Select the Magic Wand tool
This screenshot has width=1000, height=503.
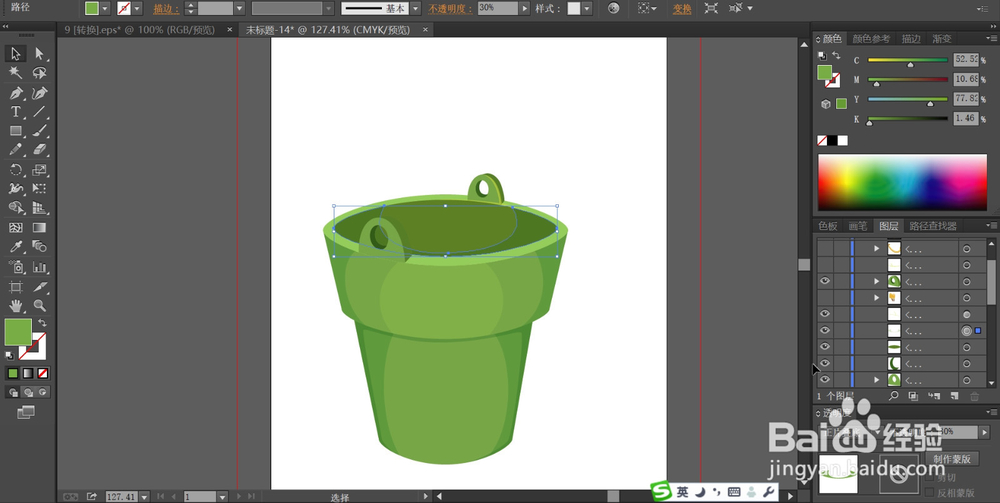[x=16, y=73]
